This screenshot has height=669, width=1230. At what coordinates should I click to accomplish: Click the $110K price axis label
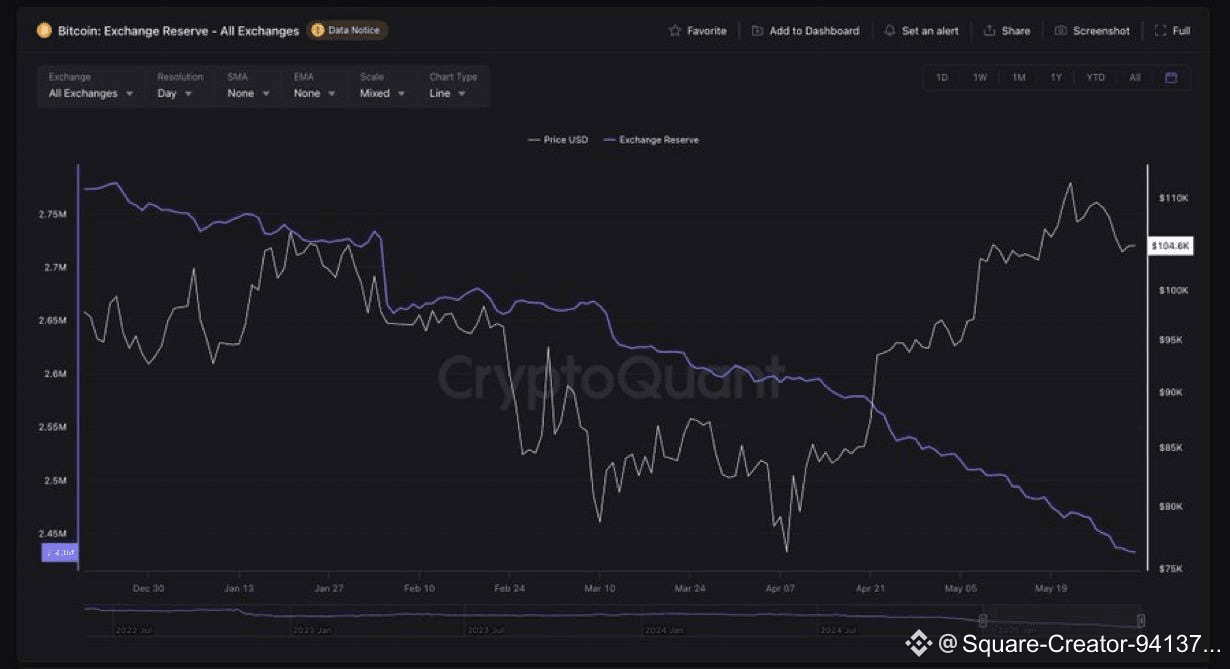[x=1173, y=198]
